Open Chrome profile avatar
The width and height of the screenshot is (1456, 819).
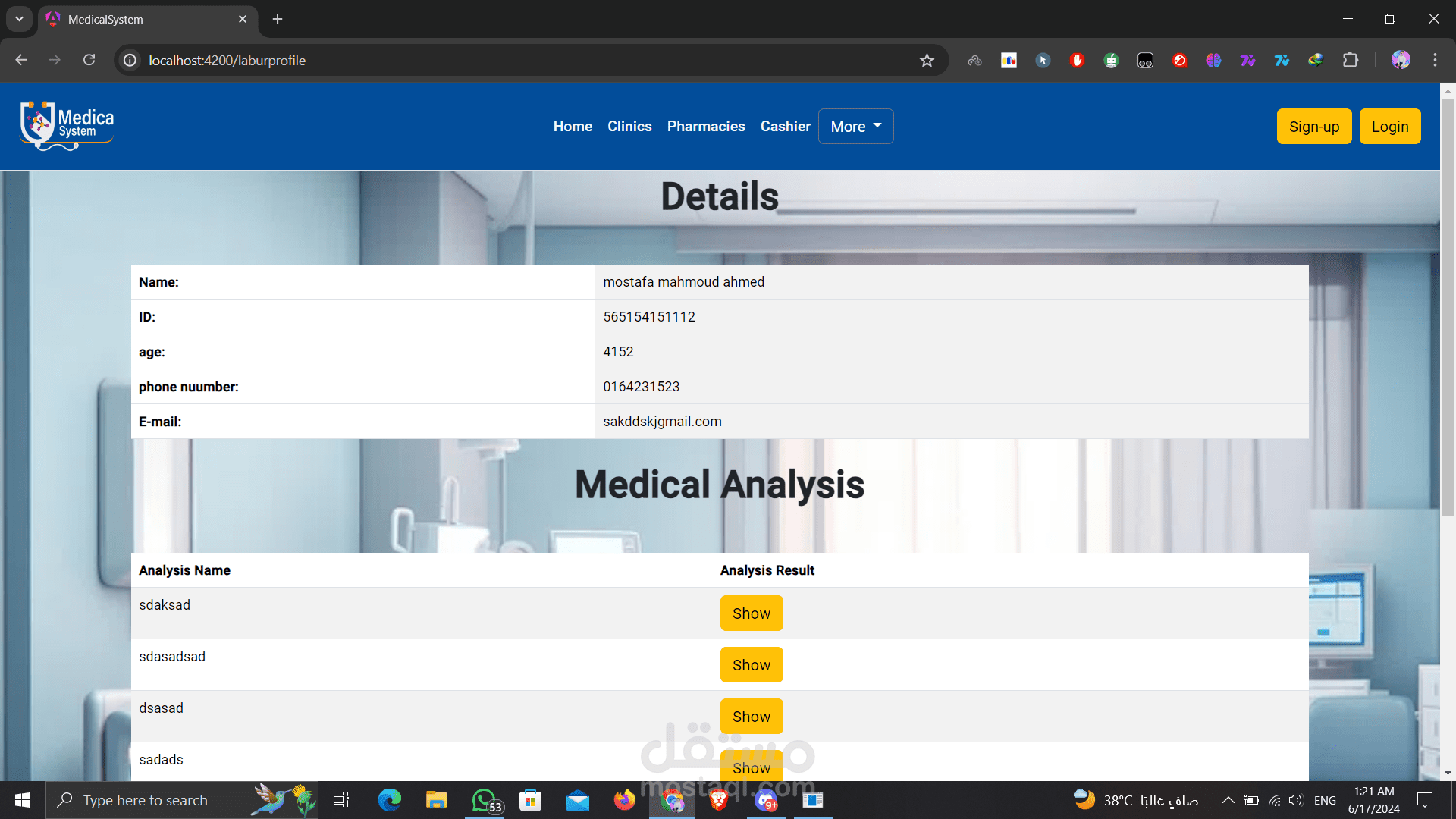pos(1400,60)
